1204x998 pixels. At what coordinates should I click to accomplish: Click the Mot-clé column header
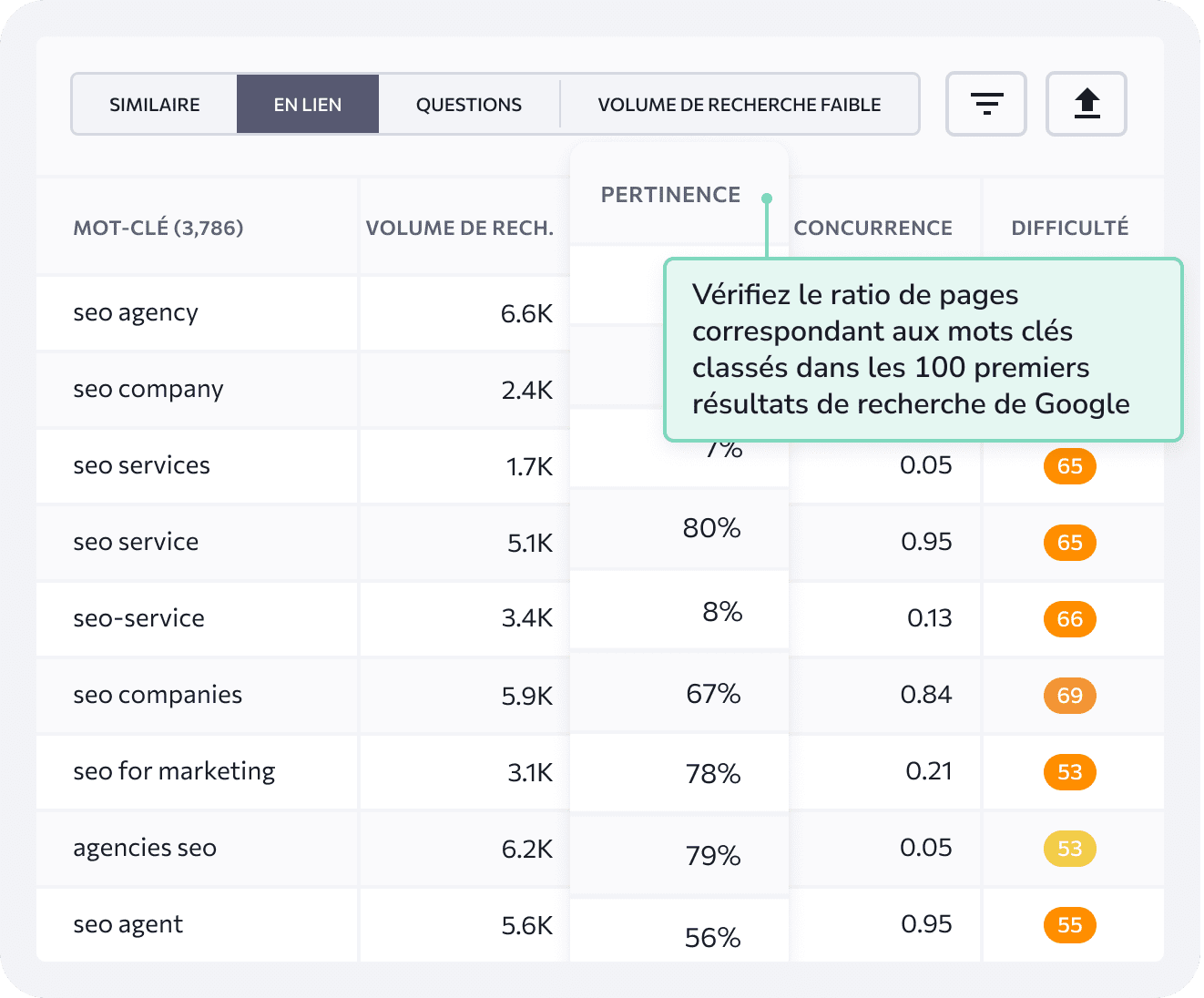(158, 228)
